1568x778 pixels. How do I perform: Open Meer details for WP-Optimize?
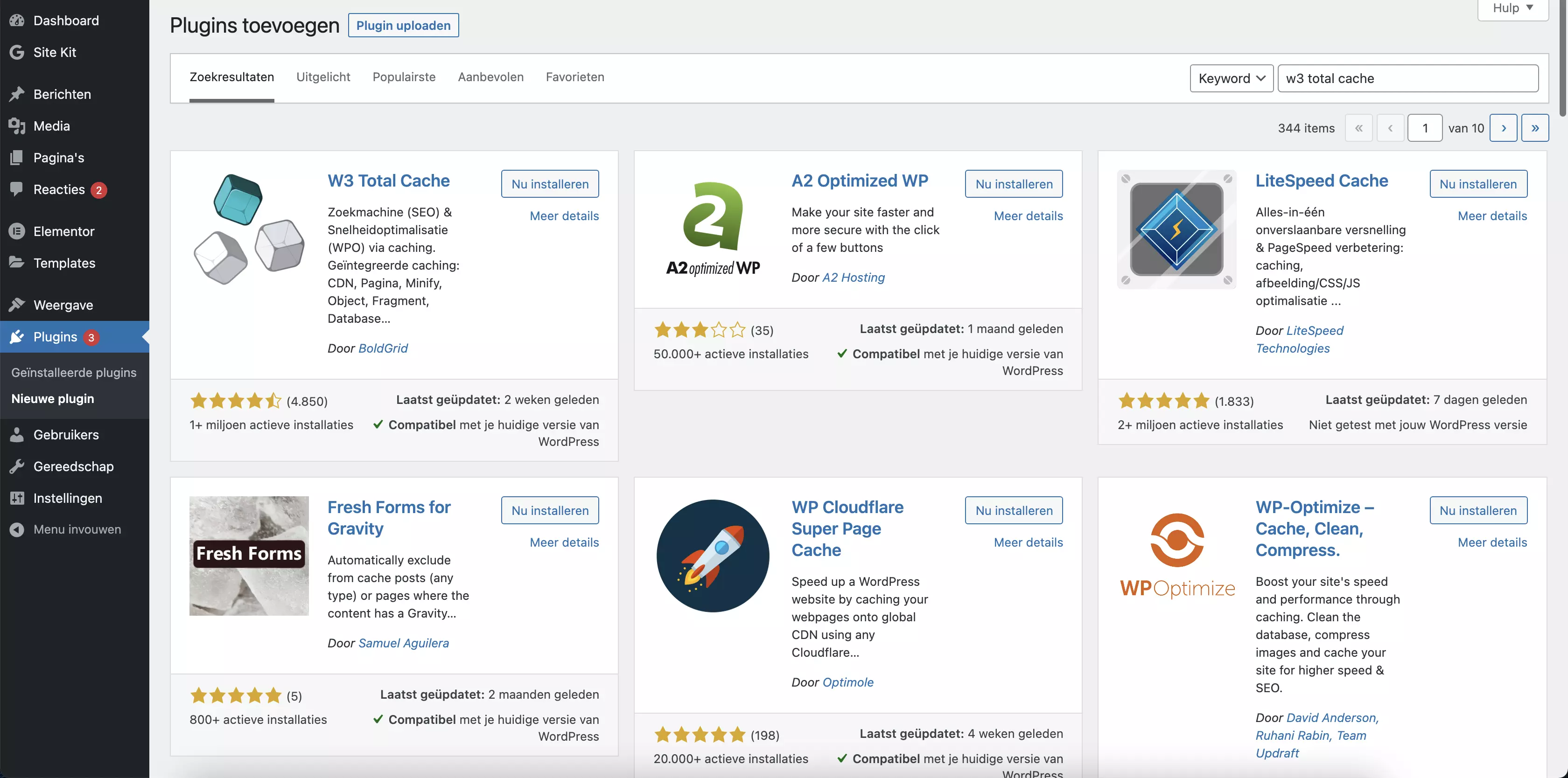(1492, 542)
